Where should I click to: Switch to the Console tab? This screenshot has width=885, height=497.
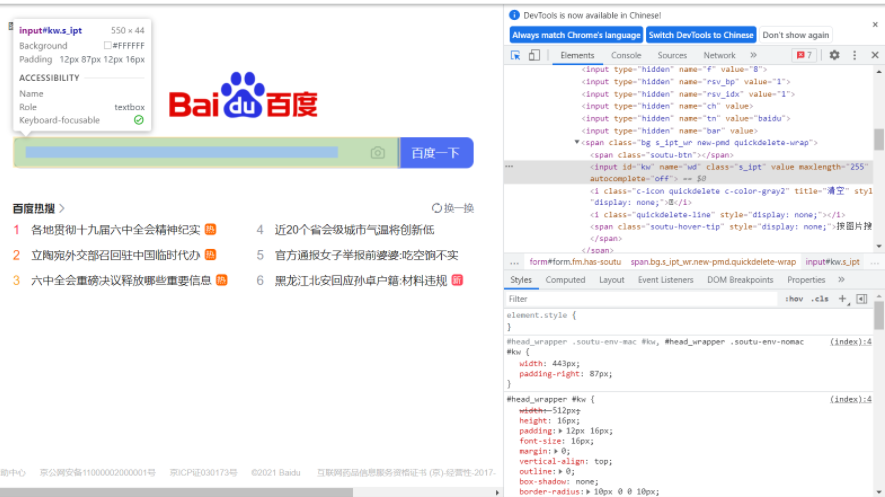pos(626,55)
